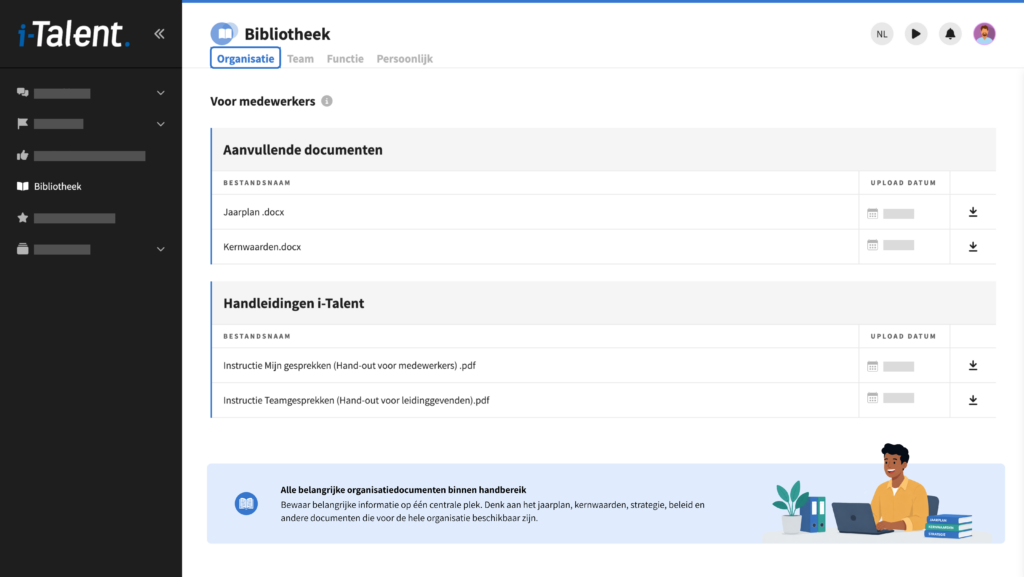Select Instructie Mijn gesprekken file name
Image resolution: width=1024 pixels, height=577 pixels.
point(349,366)
